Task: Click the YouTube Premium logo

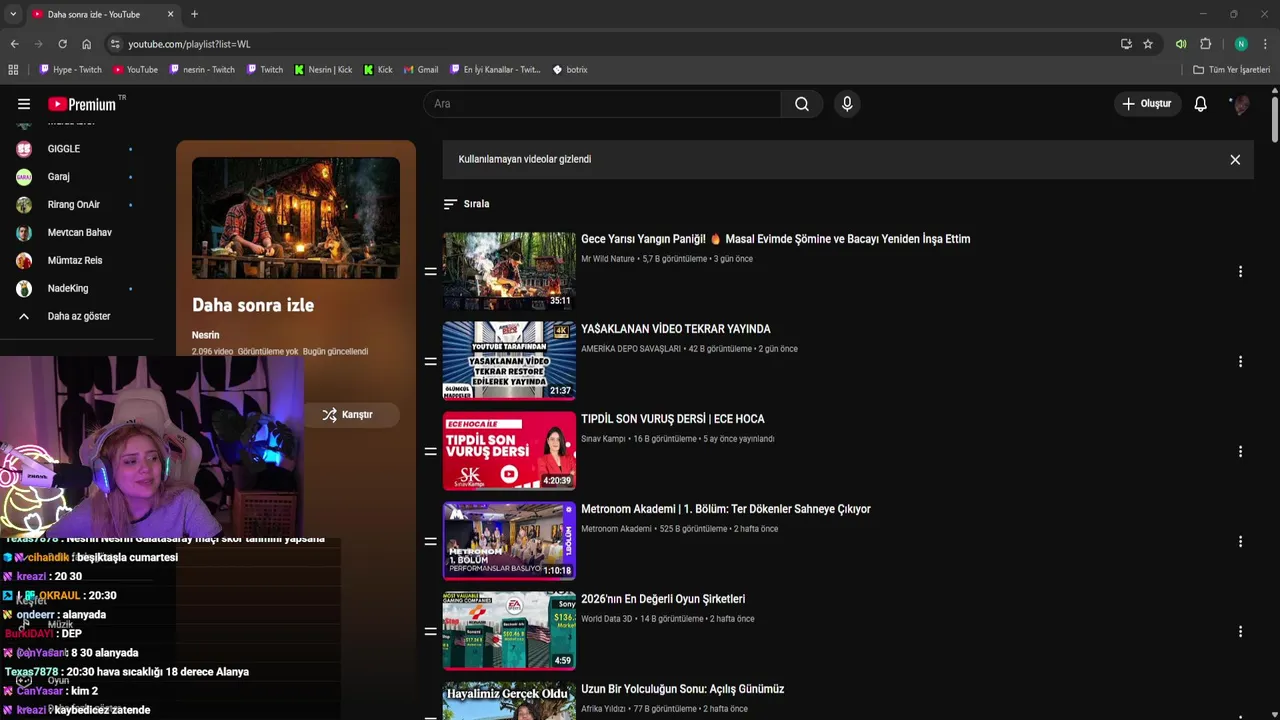Action: [83, 104]
